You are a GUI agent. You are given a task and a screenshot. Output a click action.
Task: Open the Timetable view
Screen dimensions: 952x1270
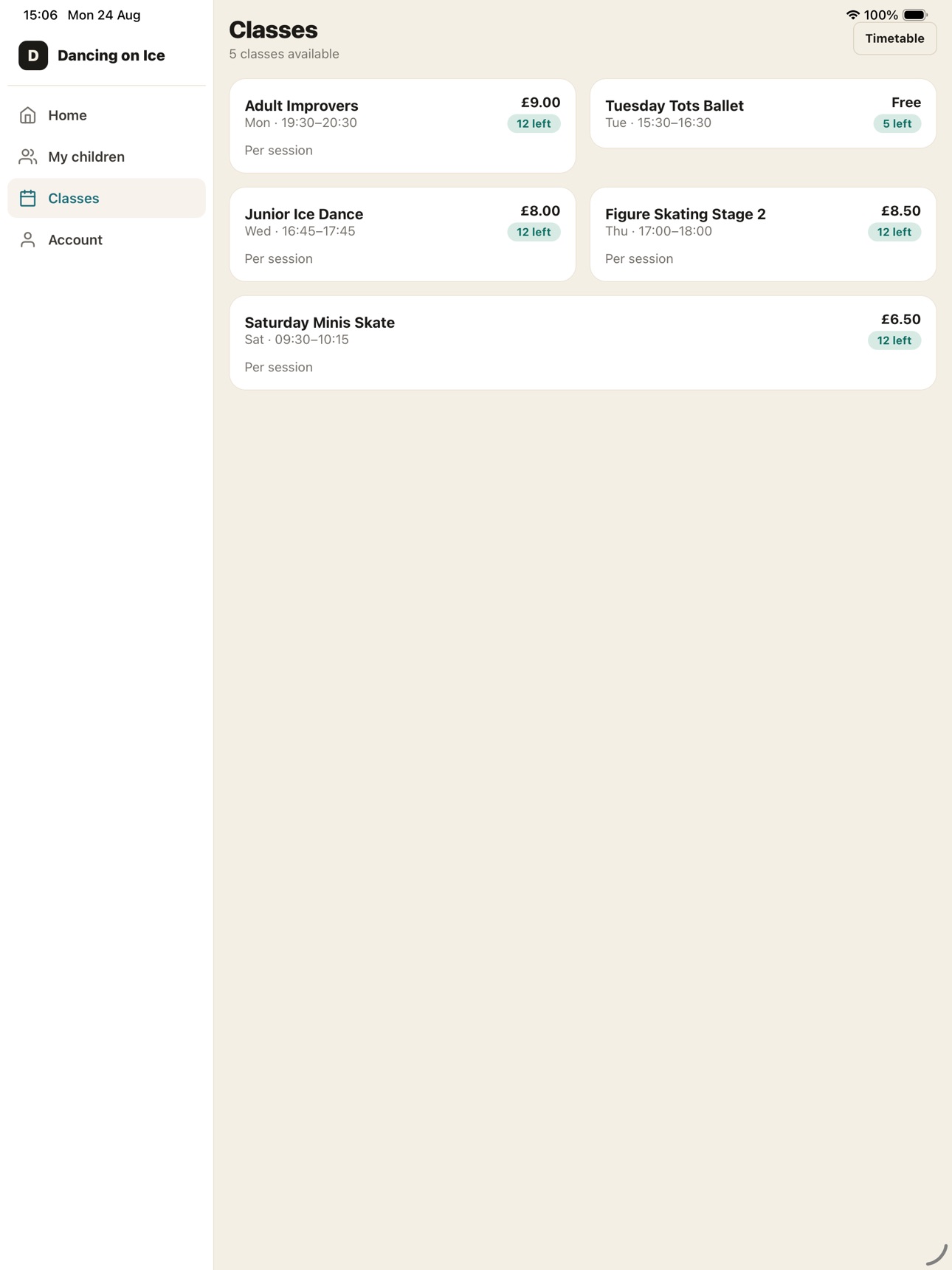pos(894,38)
